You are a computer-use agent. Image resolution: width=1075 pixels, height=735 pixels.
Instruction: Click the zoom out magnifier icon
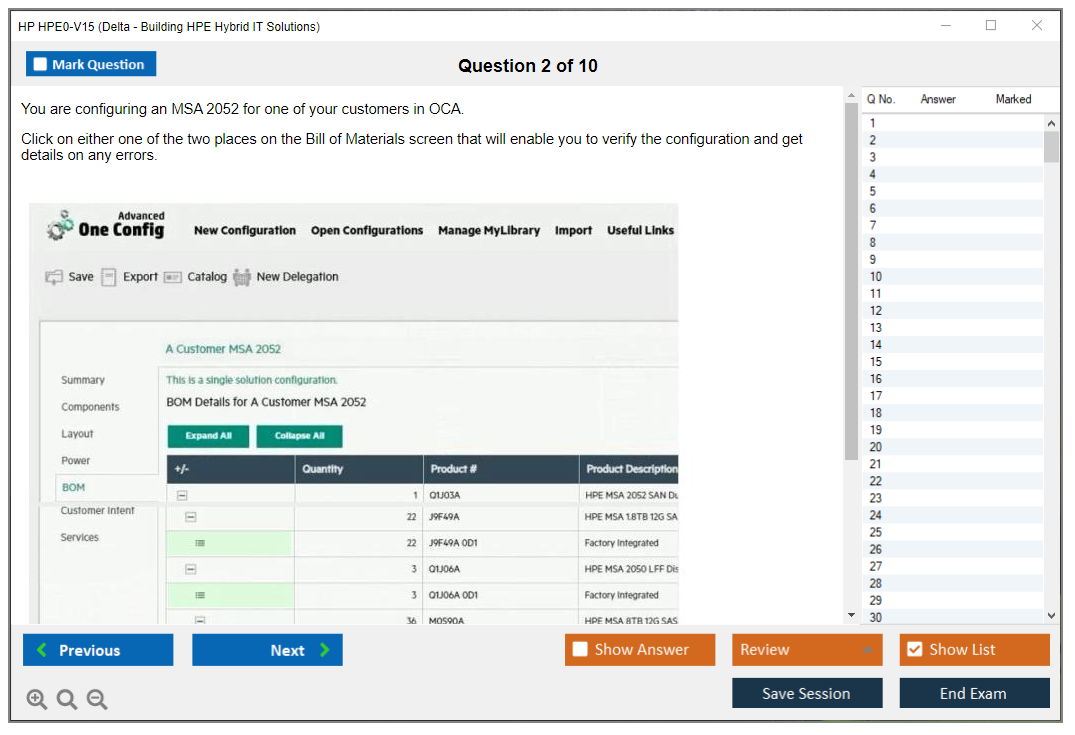pos(97,700)
